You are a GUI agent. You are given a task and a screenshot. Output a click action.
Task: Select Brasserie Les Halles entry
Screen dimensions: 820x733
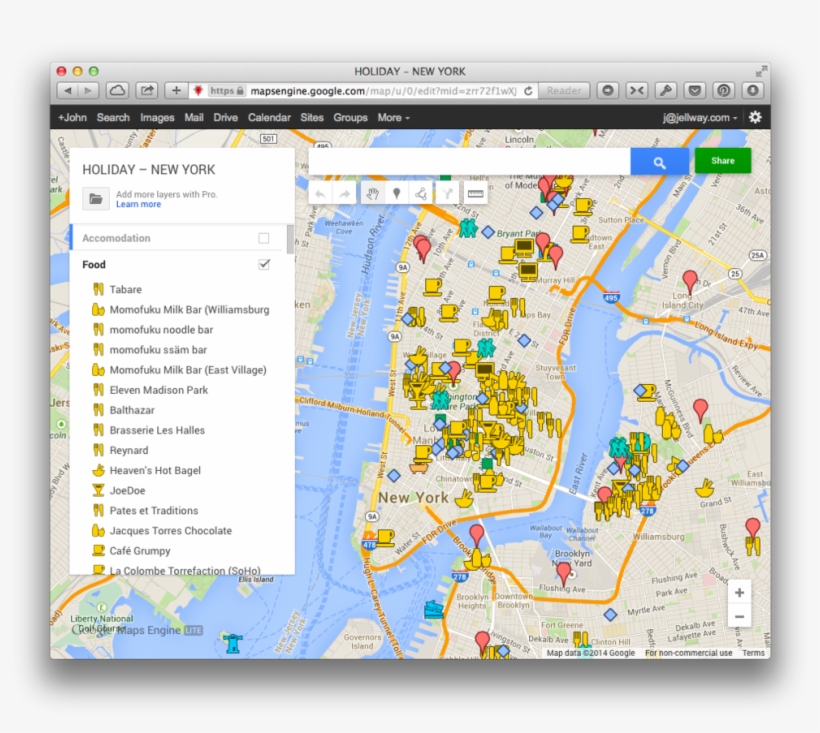pyautogui.click(x=157, y=430)
